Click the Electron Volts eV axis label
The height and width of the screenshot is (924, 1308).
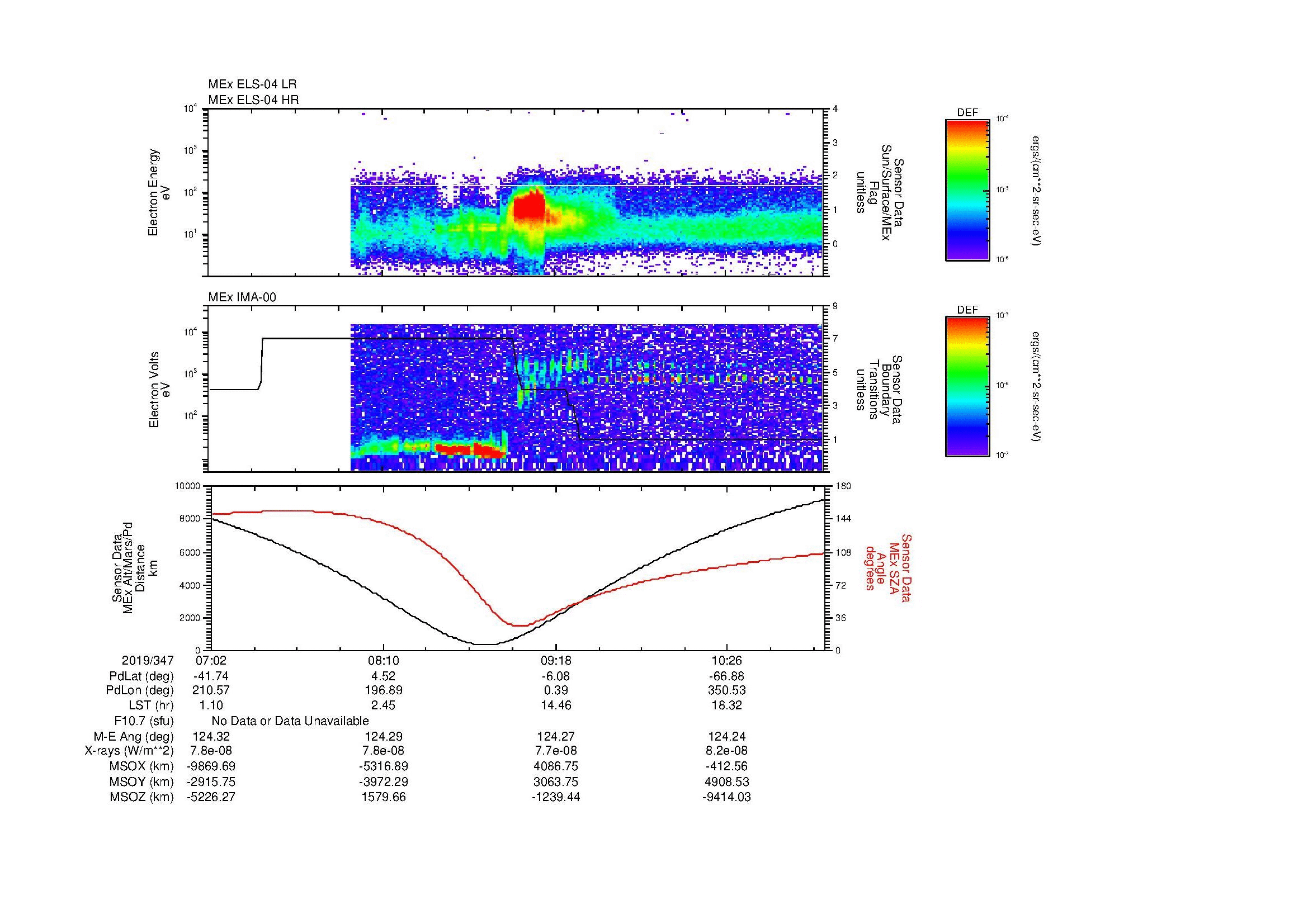(x=160, y=390)
